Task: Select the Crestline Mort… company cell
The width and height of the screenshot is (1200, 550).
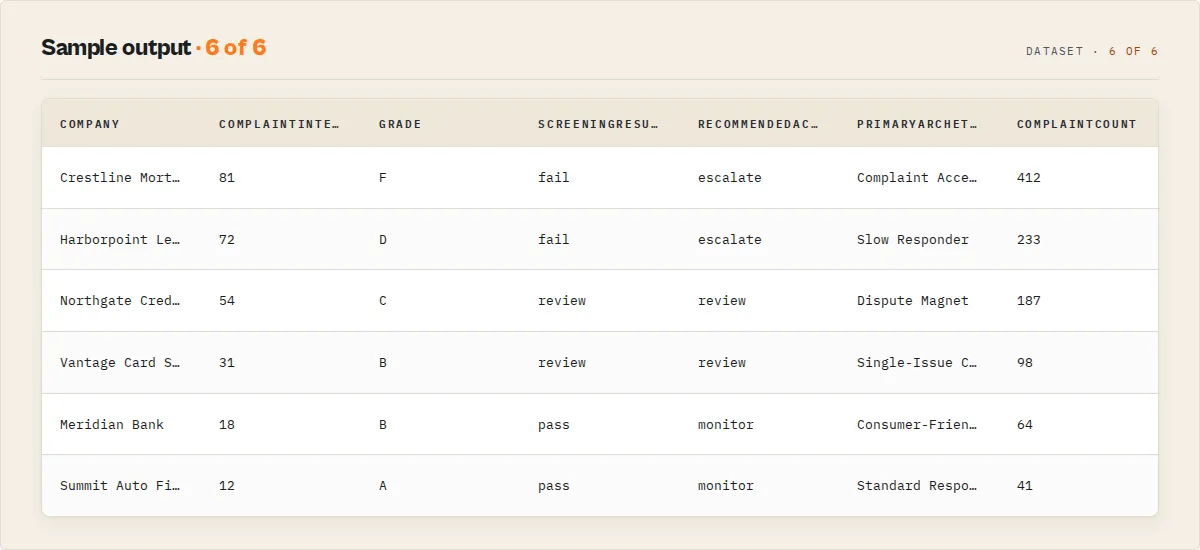Action: (120, 178)
